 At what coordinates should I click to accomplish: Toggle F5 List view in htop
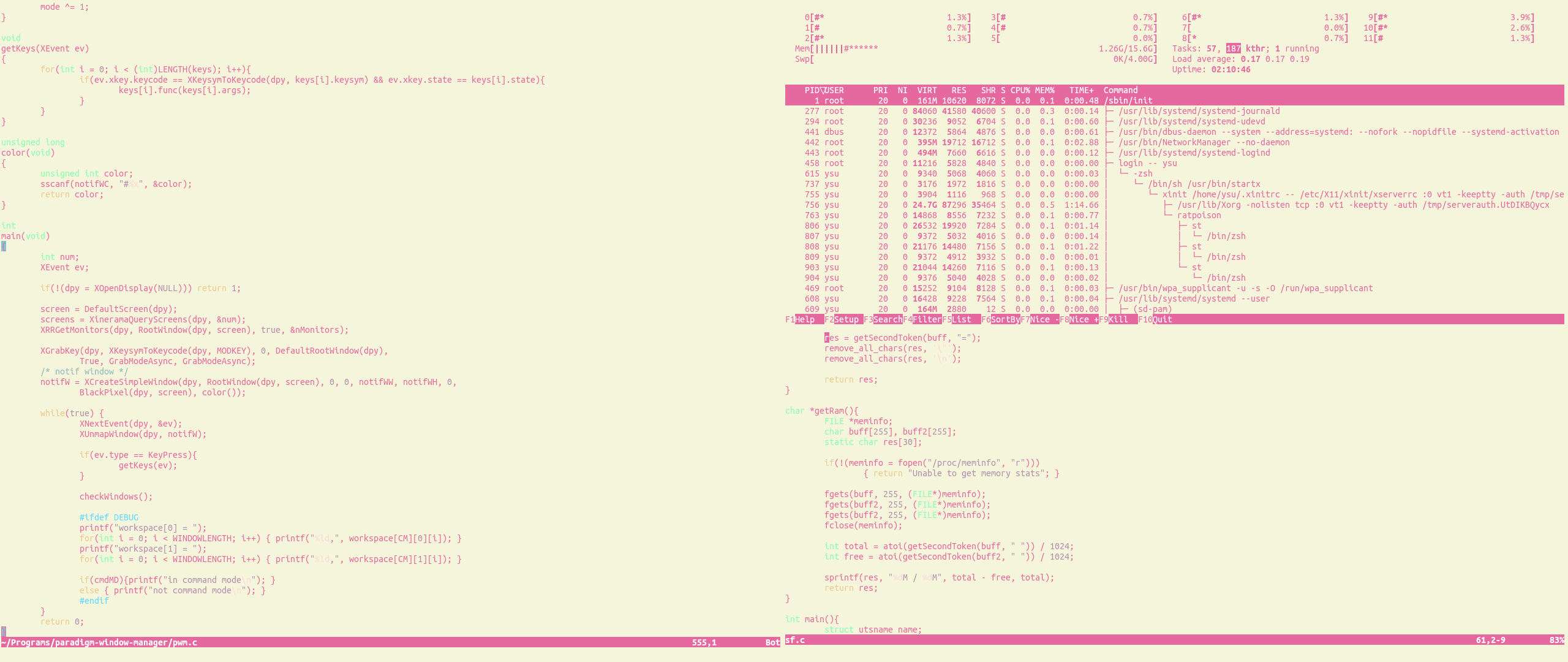[961, 319]
